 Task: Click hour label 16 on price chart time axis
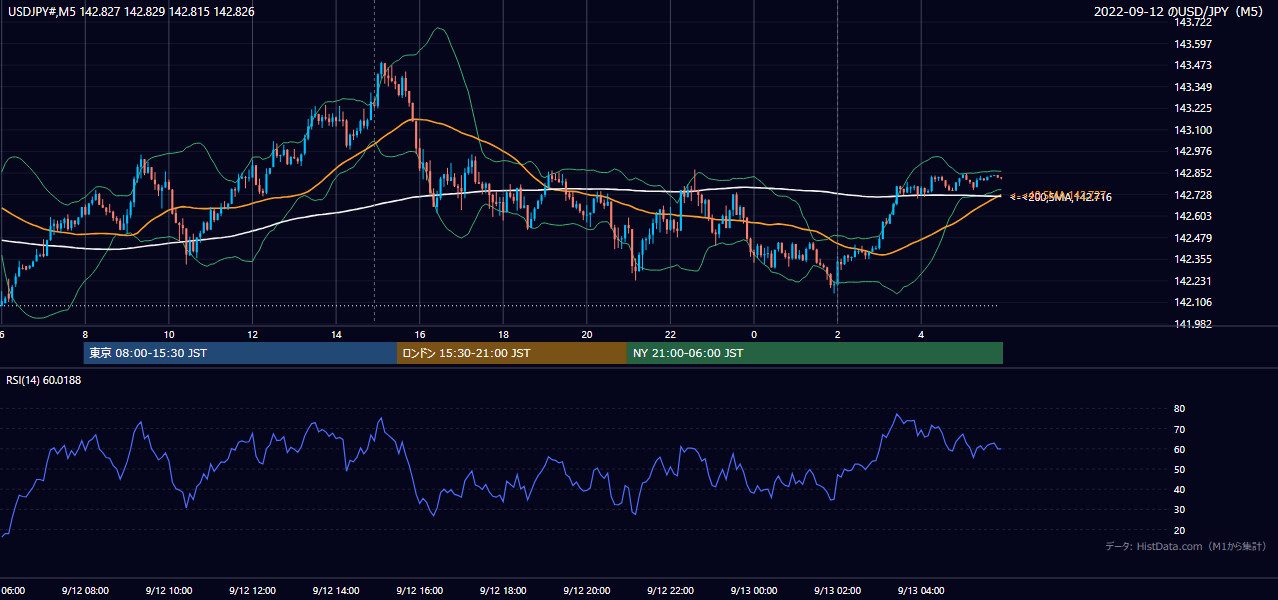[420, 334]
